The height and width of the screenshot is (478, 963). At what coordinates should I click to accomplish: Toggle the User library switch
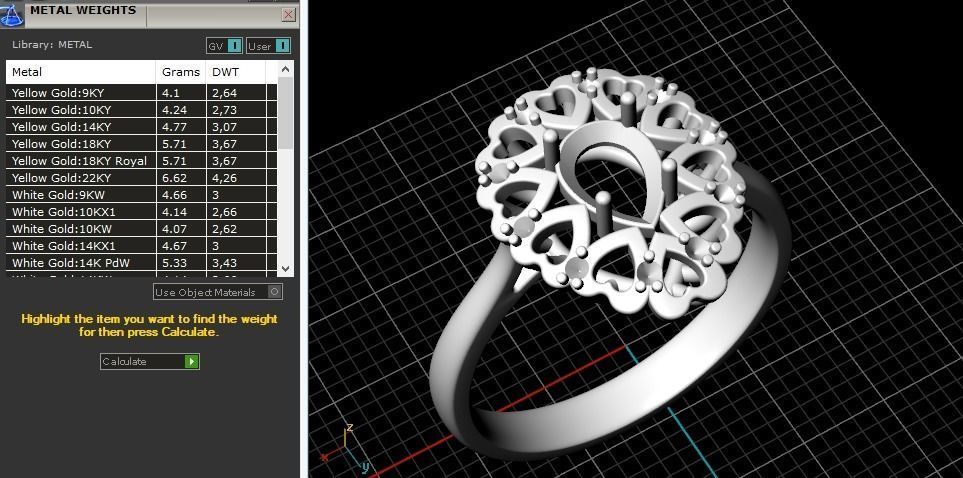click(268, 46)
